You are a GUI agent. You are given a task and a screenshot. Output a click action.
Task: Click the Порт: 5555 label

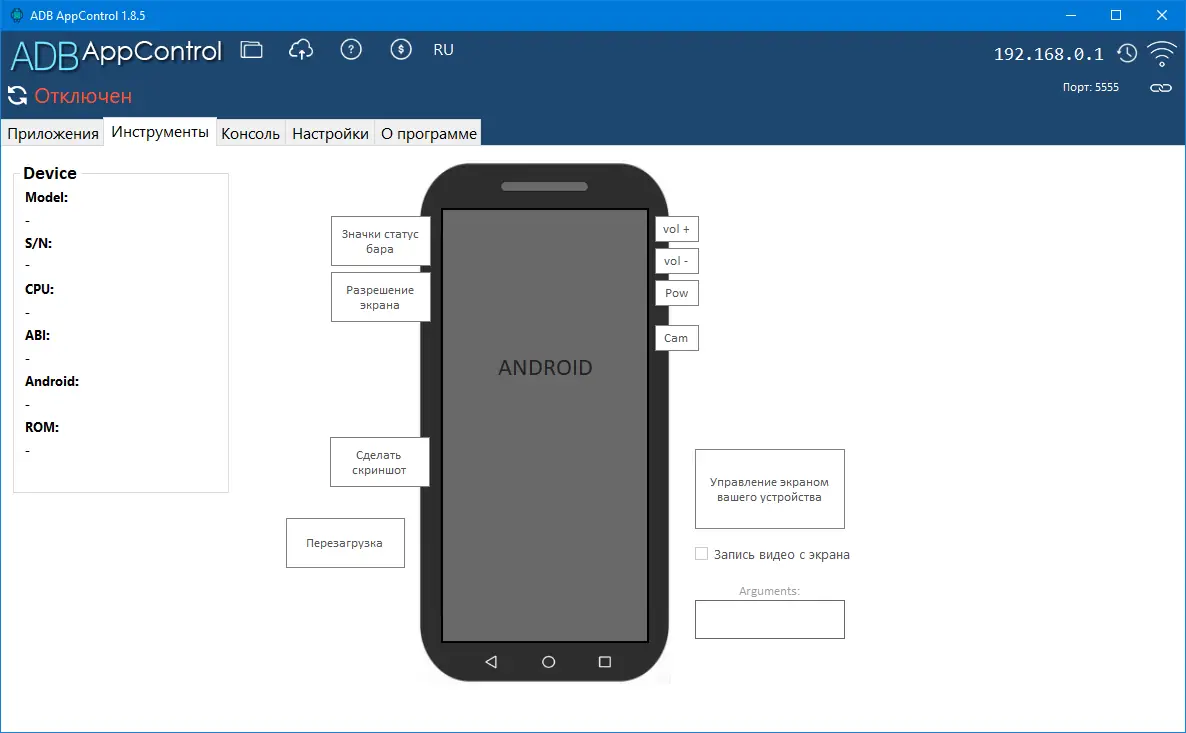(x=1090, y=87)
